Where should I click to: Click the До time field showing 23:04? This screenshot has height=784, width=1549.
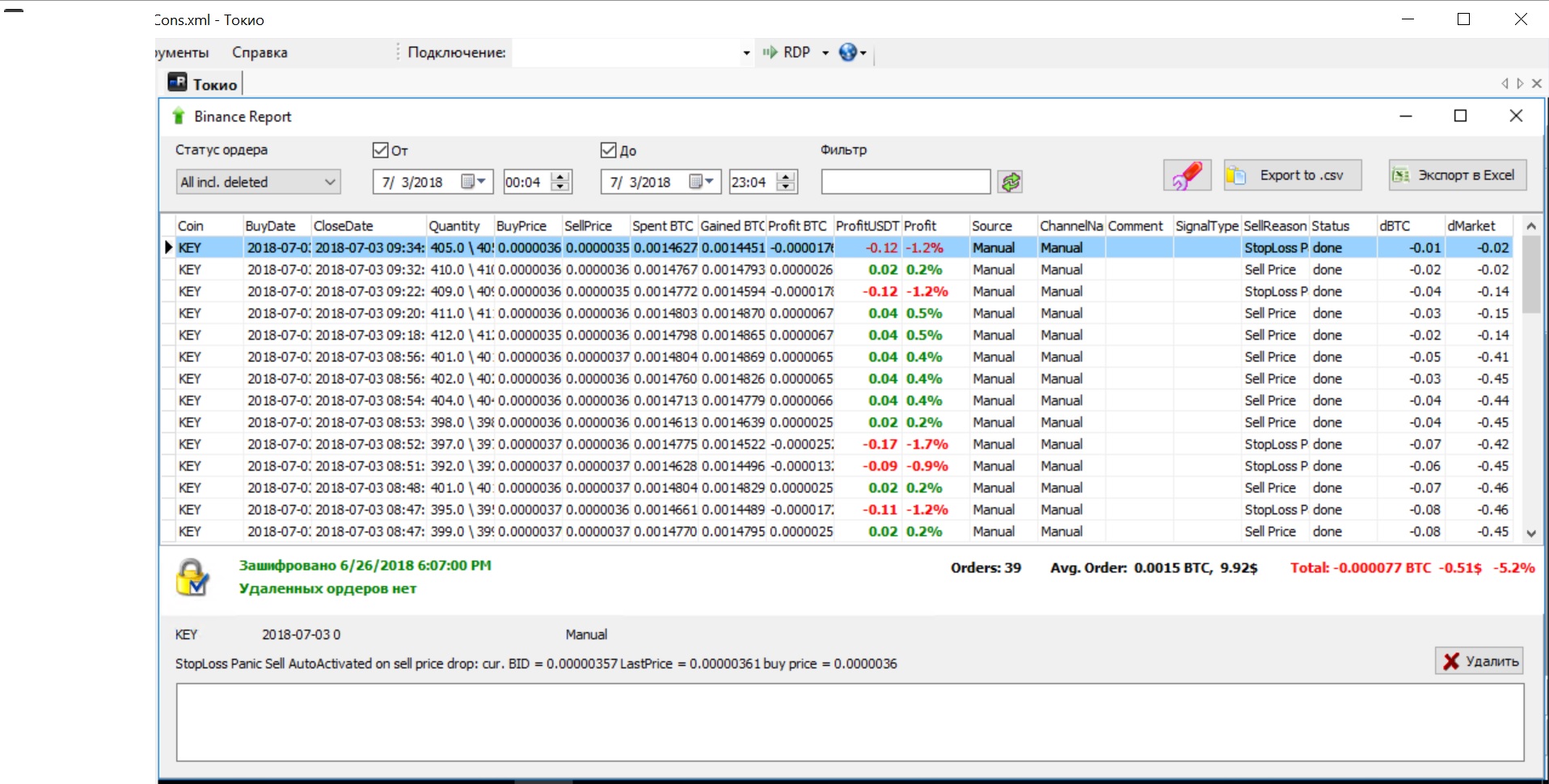pos(753,182)
